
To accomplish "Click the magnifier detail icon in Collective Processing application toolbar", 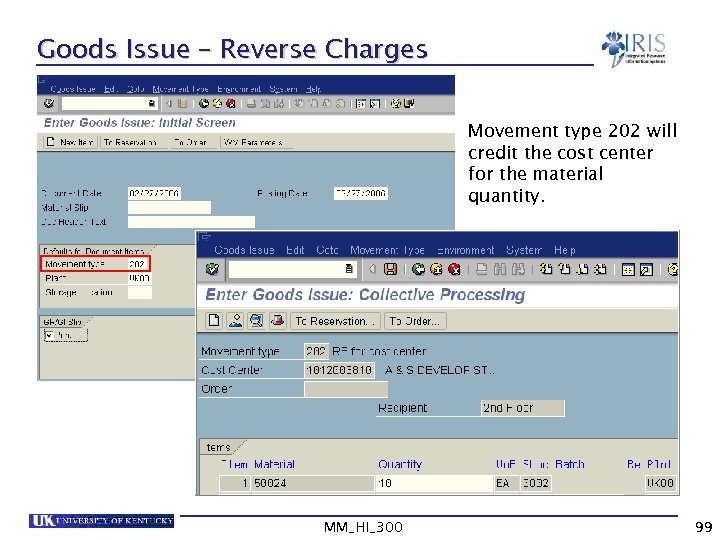I will point(256,321).
